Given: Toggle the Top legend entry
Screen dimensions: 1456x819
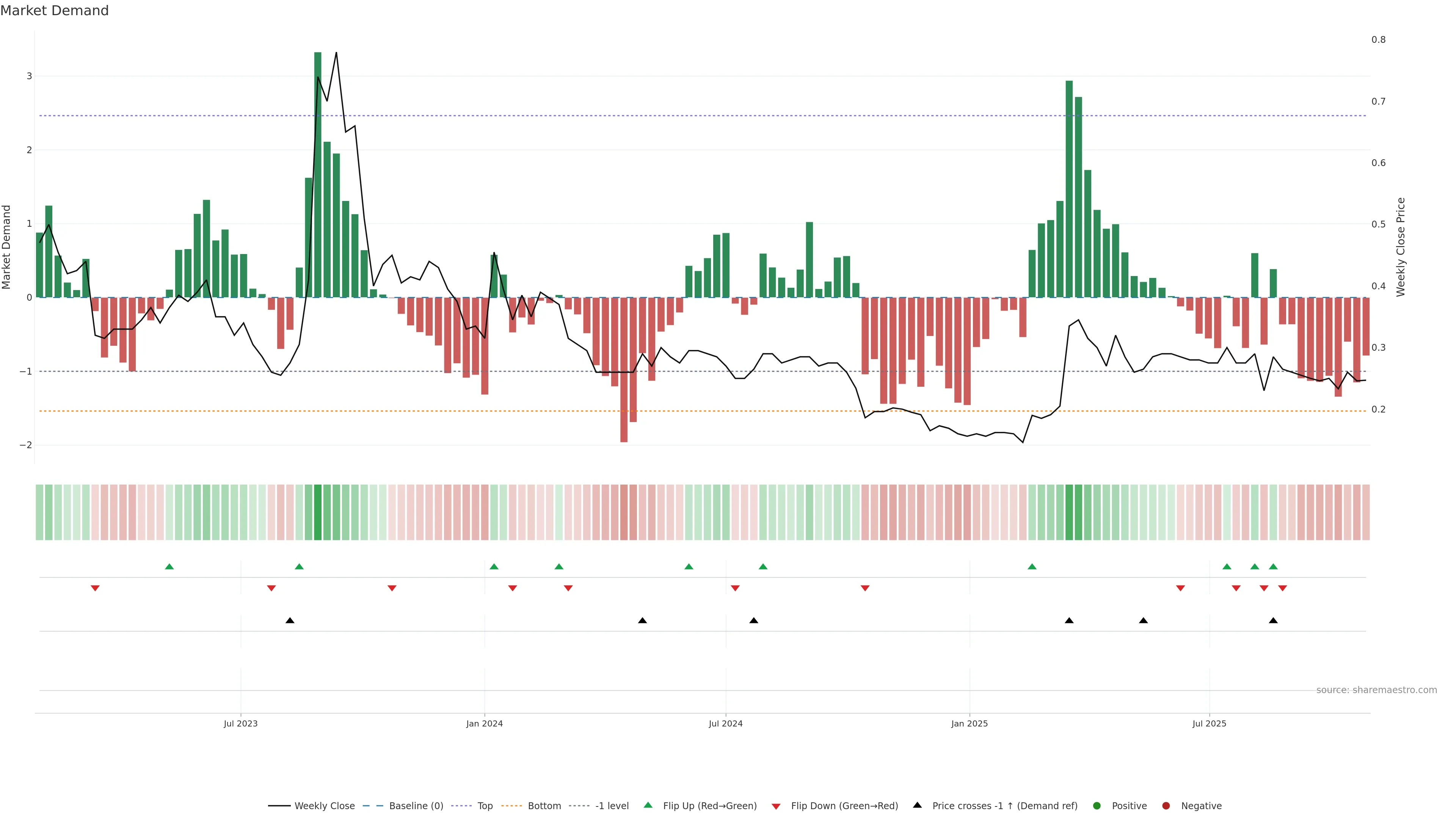Looking at the screenshot, I should (x=485, y=805).
